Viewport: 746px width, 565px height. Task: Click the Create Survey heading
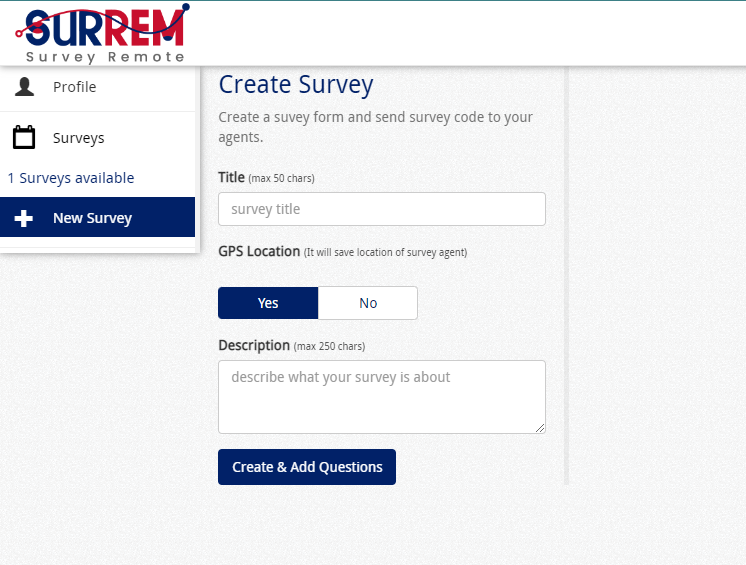(x=296, y=85)
